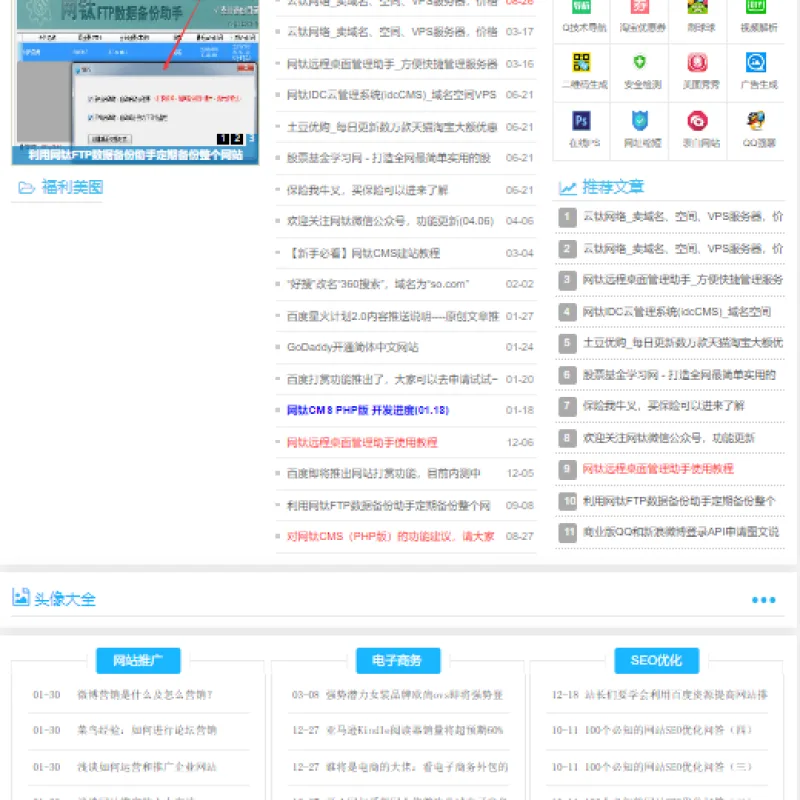Image resolution: width=800 pixels, height=800 pixels.
Task: Open recommended article 4 网钛IDC云管理系统
Action: tap(677, 311)
